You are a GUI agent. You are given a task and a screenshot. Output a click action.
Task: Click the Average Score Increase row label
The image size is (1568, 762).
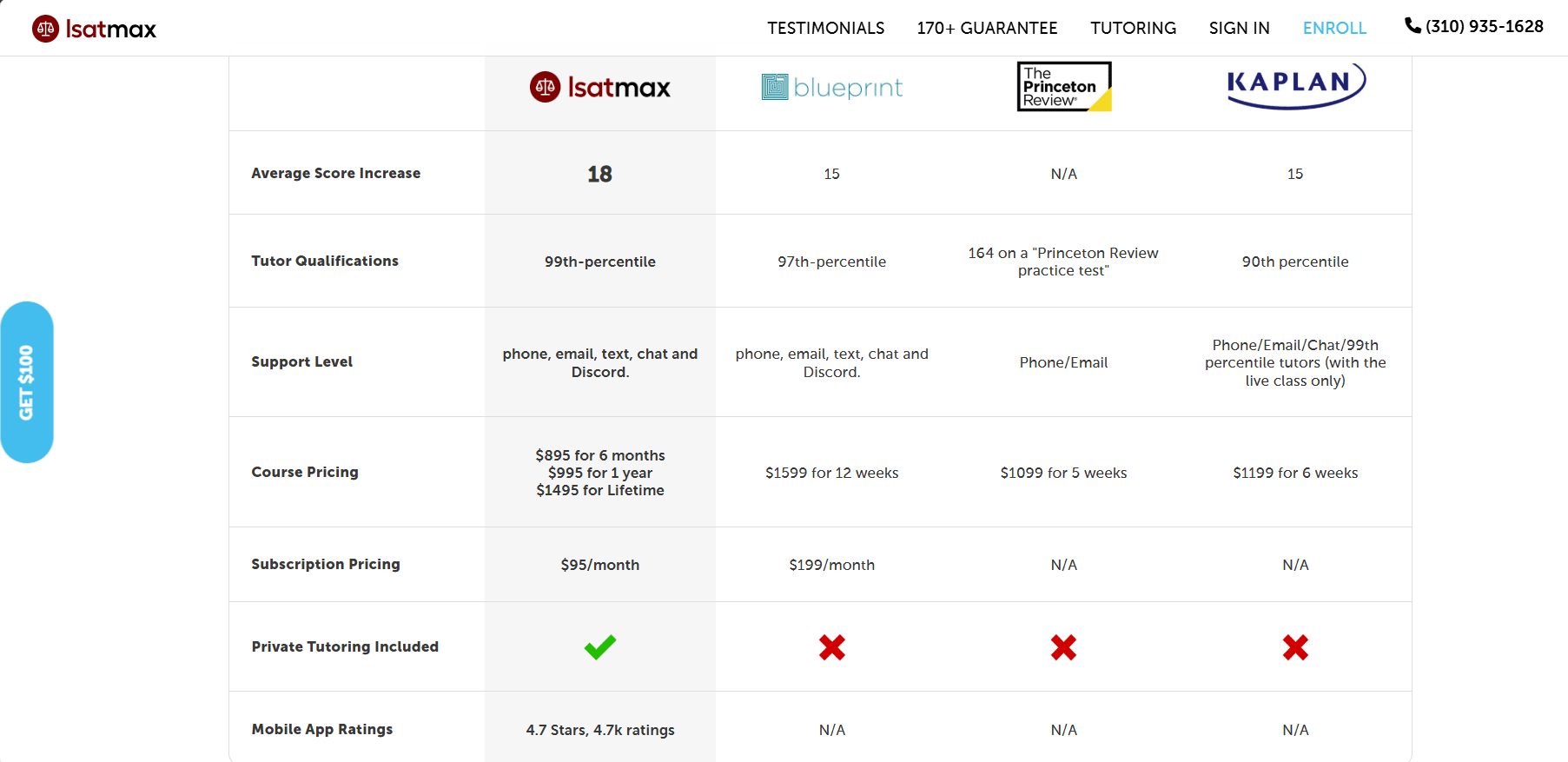pos(336,173)
